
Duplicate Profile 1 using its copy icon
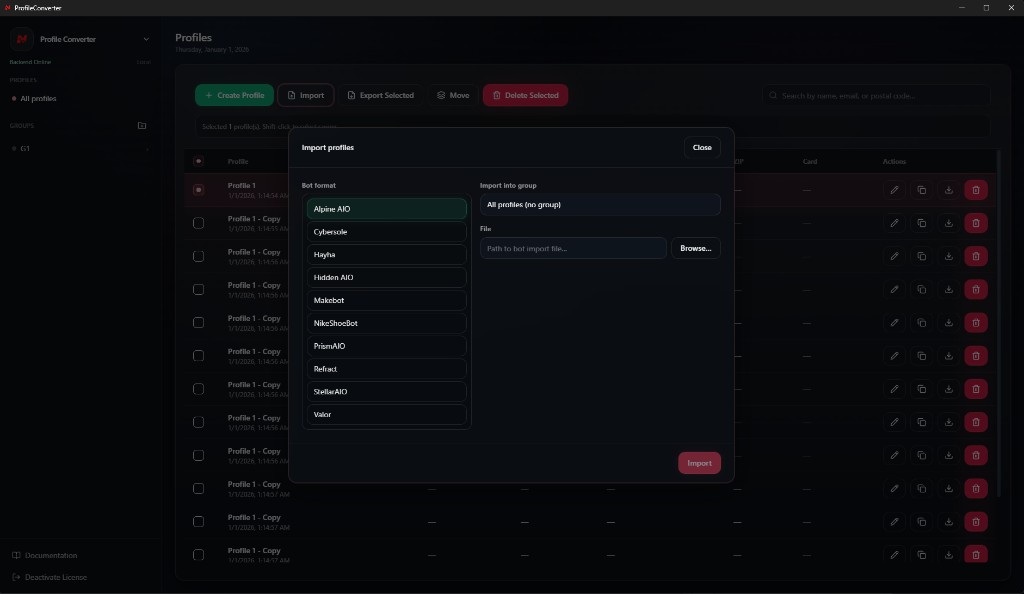coord(921,190)
